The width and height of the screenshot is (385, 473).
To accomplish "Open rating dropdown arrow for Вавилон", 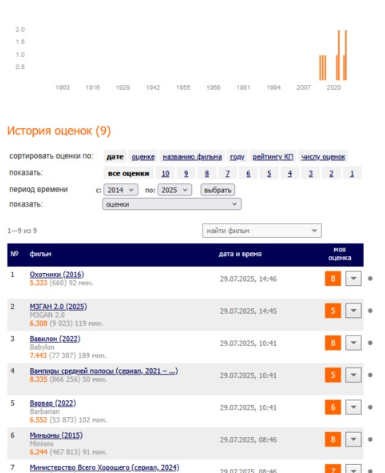I will pos(353,343).
